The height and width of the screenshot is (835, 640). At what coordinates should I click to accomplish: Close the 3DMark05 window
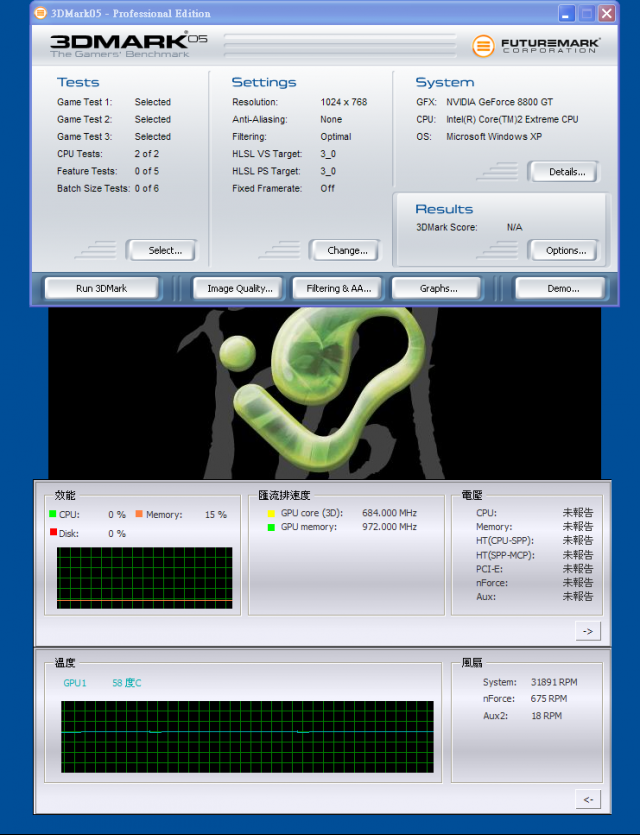pos(606,13)
